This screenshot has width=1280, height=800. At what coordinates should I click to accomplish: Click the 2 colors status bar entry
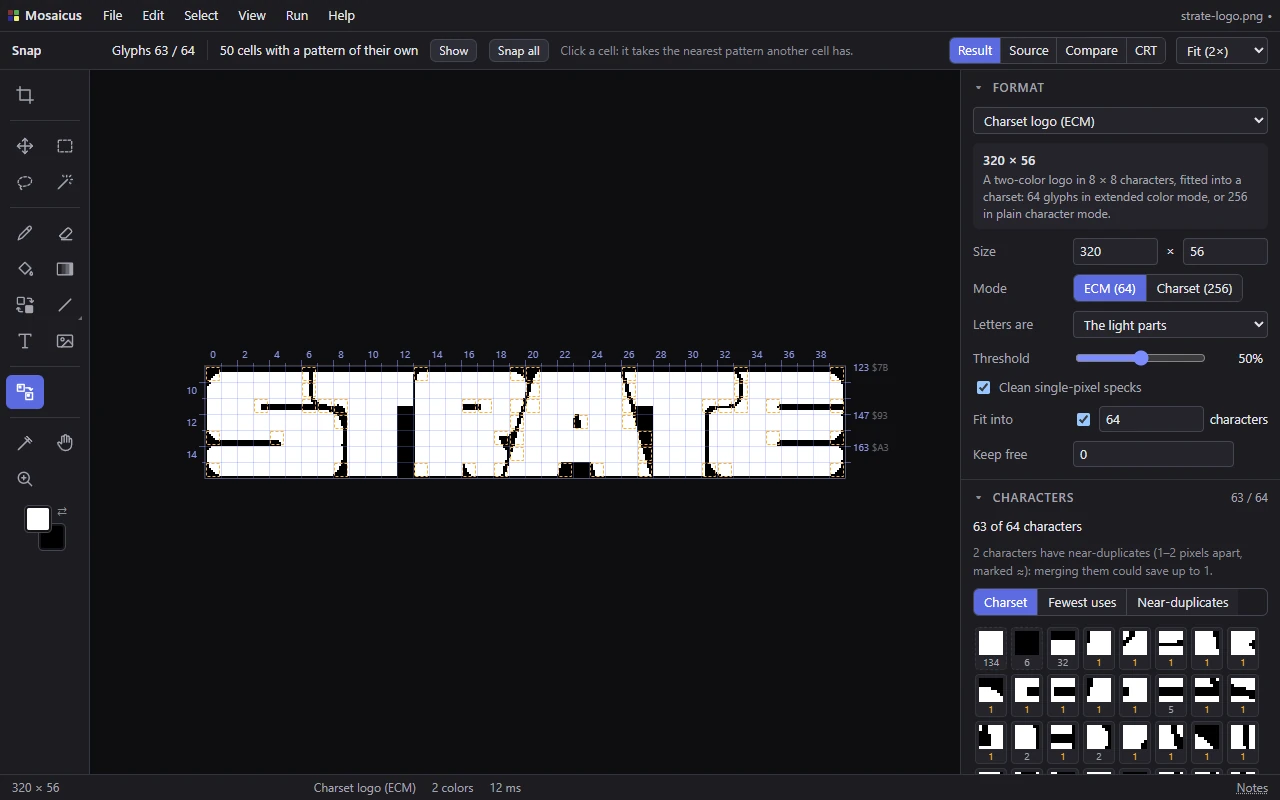(x=453, y=788)
